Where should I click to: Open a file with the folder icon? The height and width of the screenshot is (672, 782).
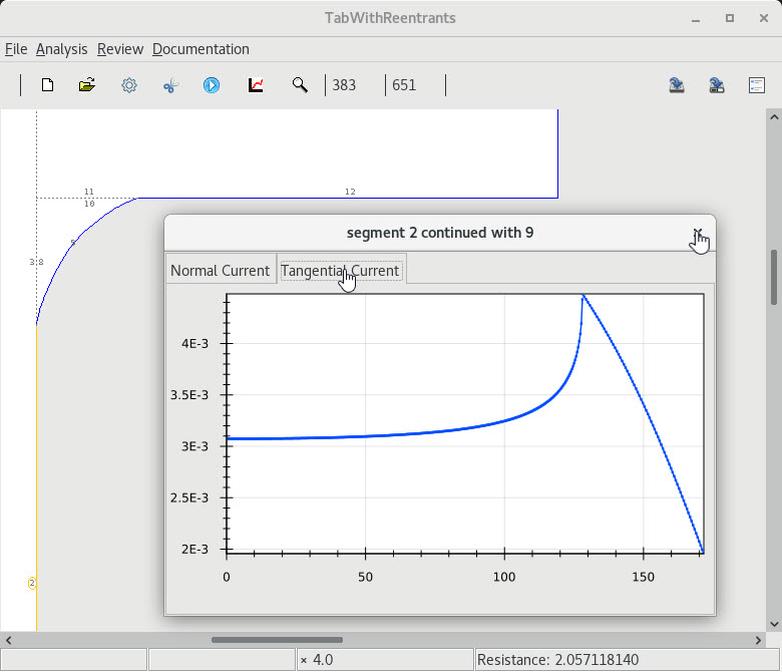[x=87, y=85]
